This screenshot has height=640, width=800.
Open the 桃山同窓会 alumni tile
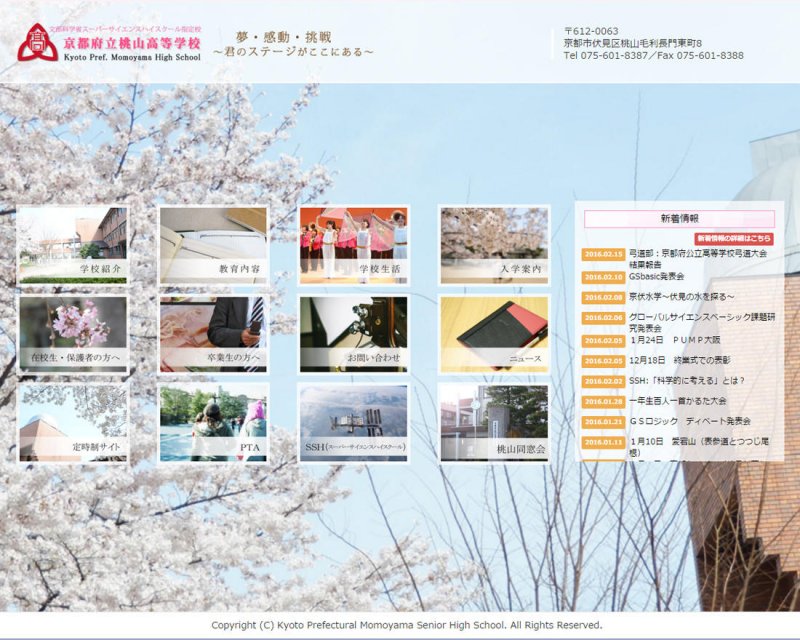pos(494,423)
